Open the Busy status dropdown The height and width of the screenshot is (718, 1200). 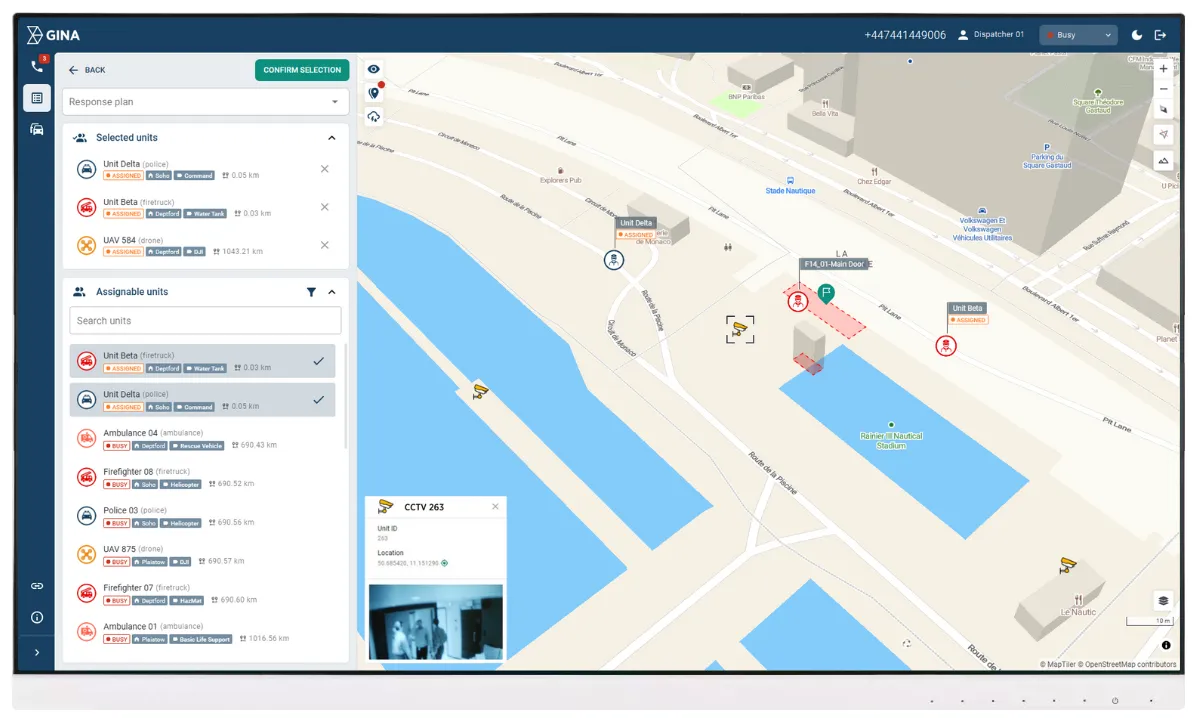(1078, 35)
